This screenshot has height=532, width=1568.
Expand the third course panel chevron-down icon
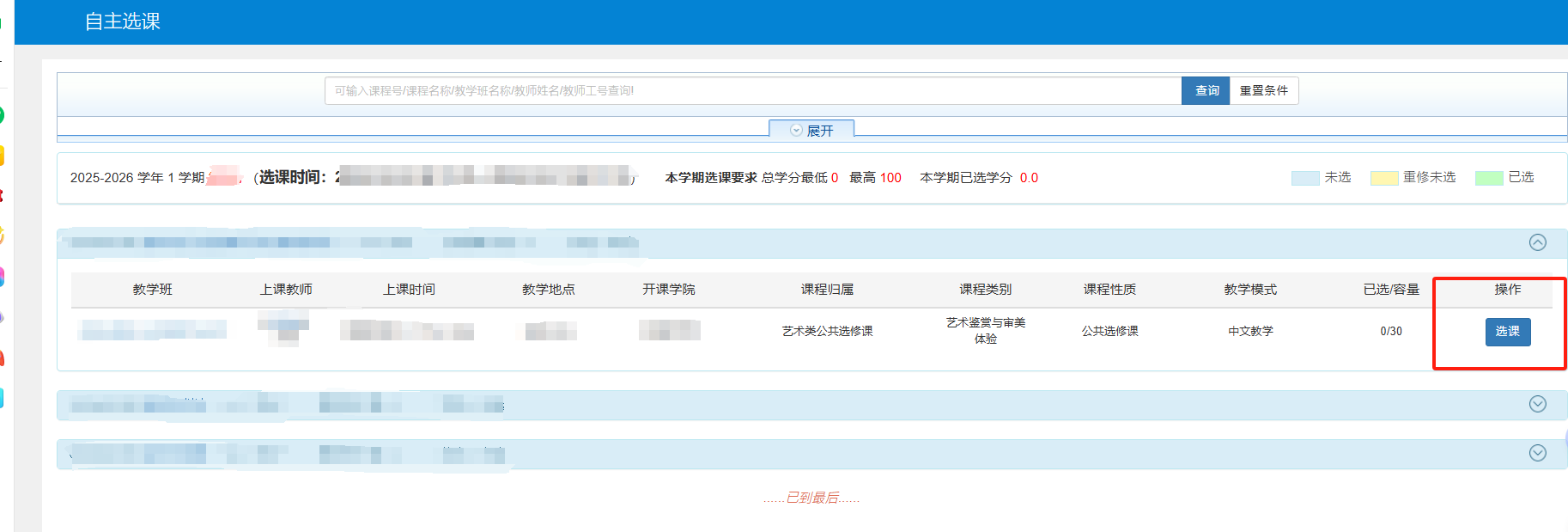click(x=1537, y=453)
